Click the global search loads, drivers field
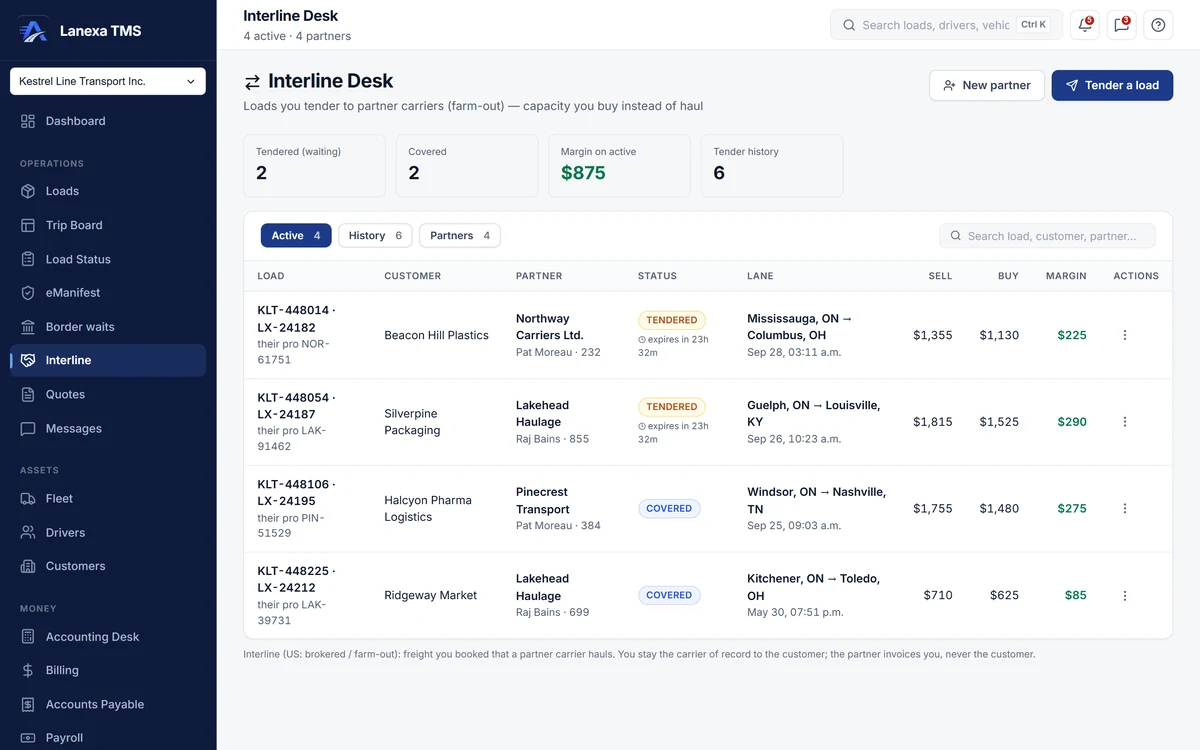Screen dimensions: 1200x750 coord(946,25)
